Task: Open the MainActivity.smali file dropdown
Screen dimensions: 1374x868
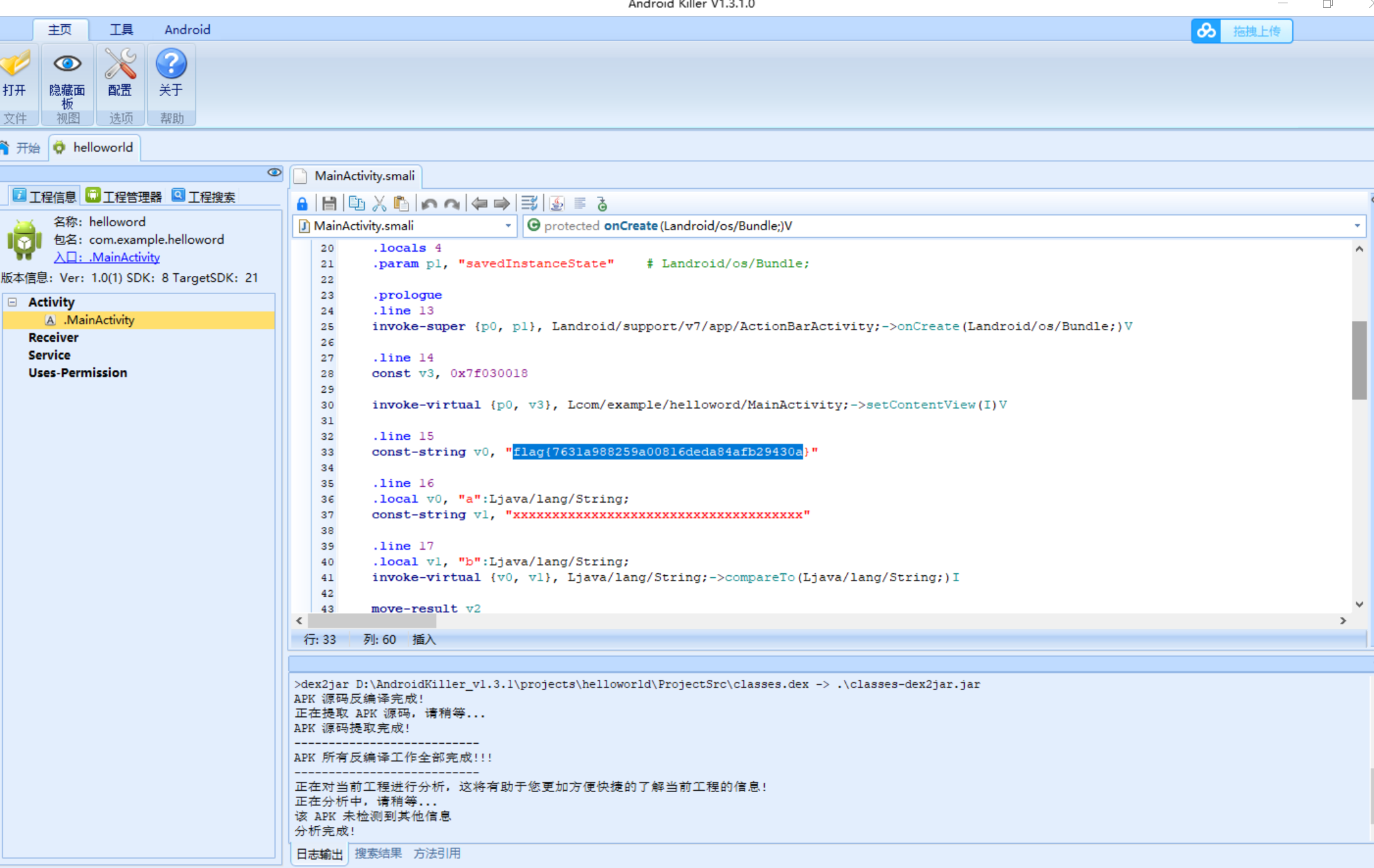Action: pyautogui.click(x=508, y=225)
